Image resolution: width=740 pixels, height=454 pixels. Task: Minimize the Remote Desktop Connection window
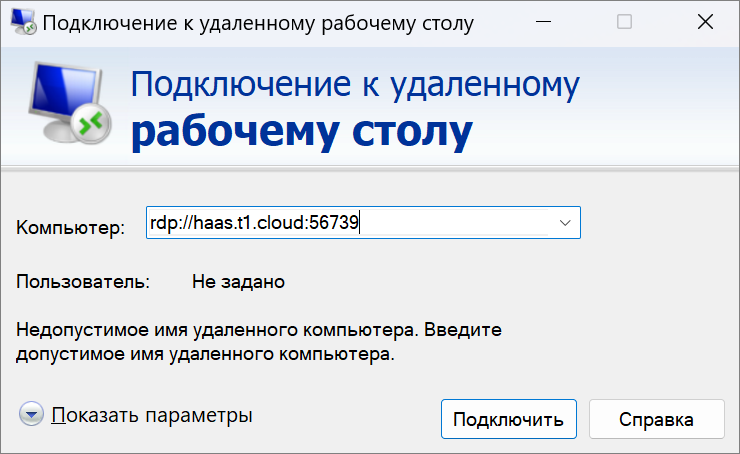[544, 22]
